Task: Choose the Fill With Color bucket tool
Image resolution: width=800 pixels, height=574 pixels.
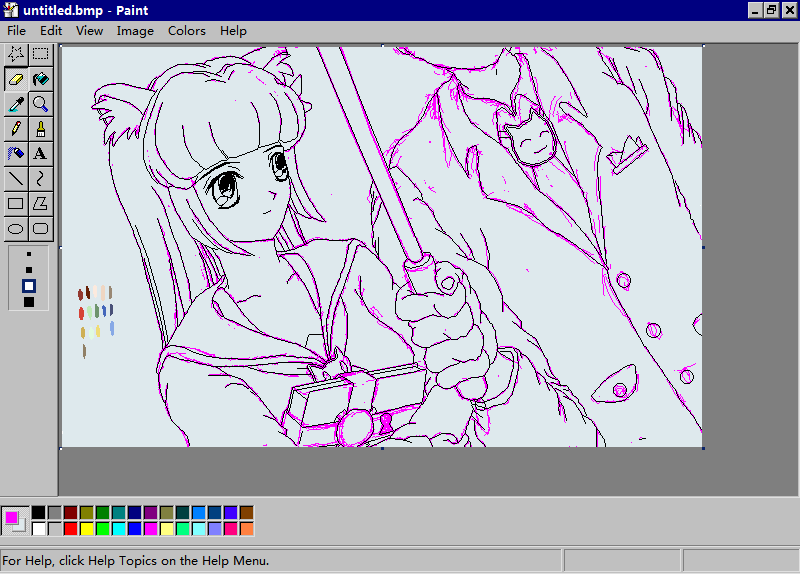Action: coord(40,79)
